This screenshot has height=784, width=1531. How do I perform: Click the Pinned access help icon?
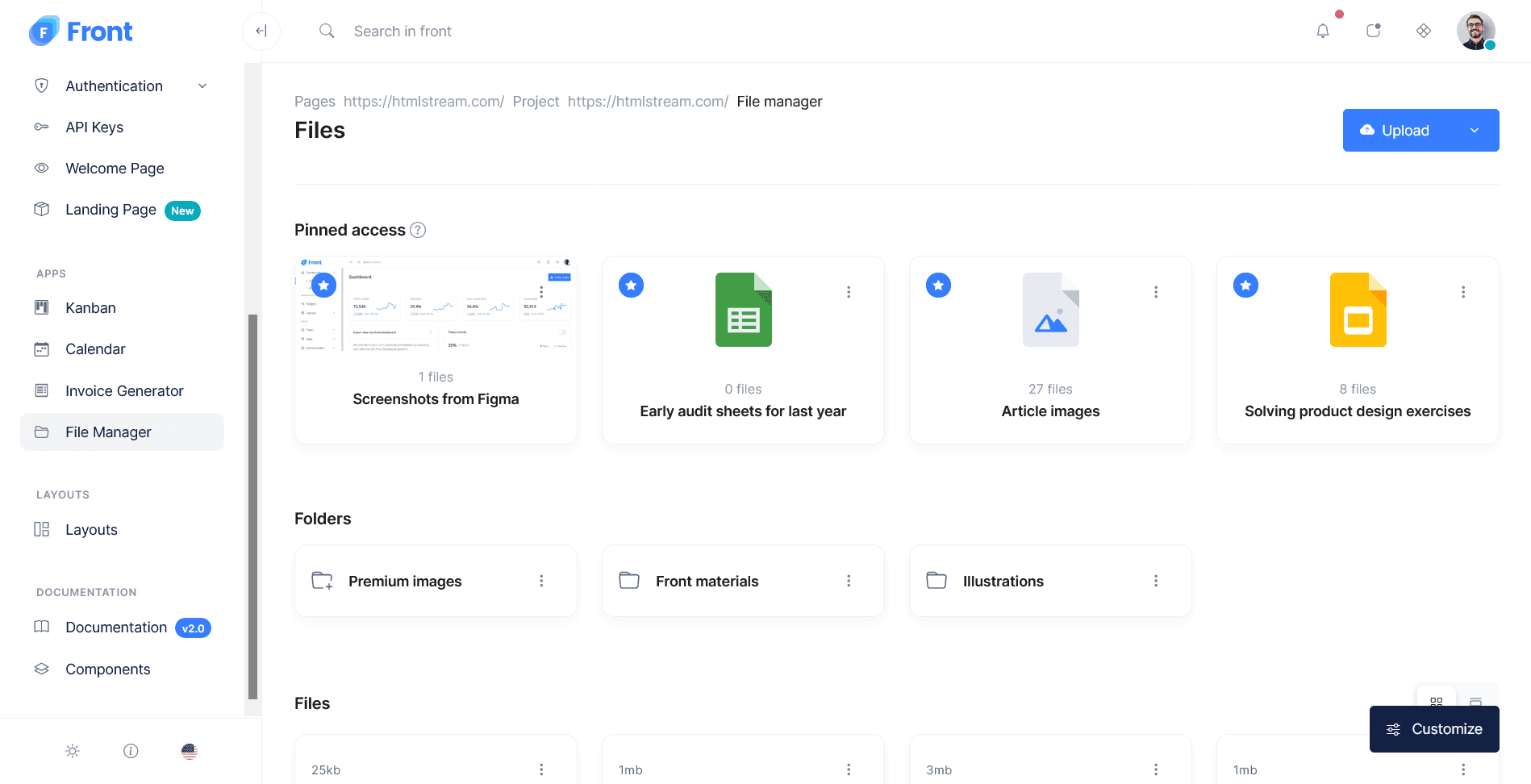[x=418, y=230]
